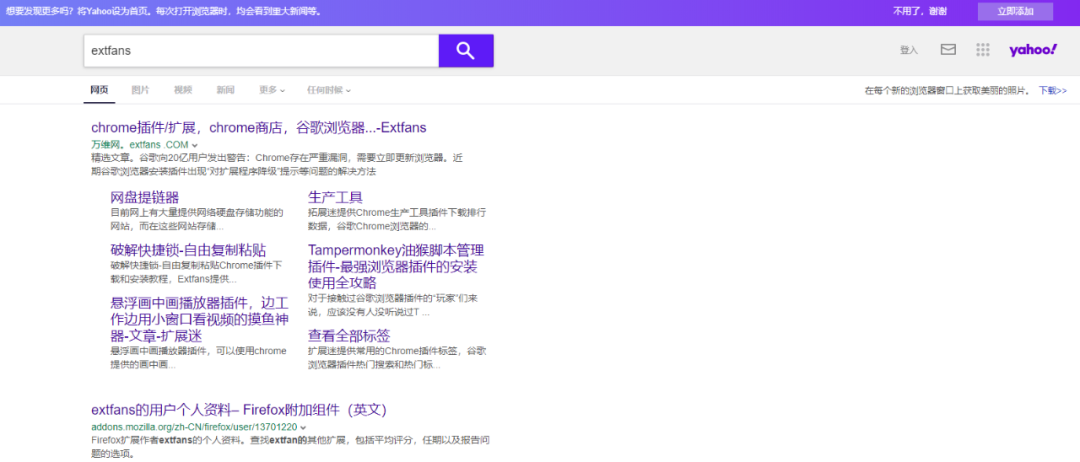Click the 想要发现更多吗 banner message text
Image resolution: width=1080 pixels, height=462 pixels.
163,12
